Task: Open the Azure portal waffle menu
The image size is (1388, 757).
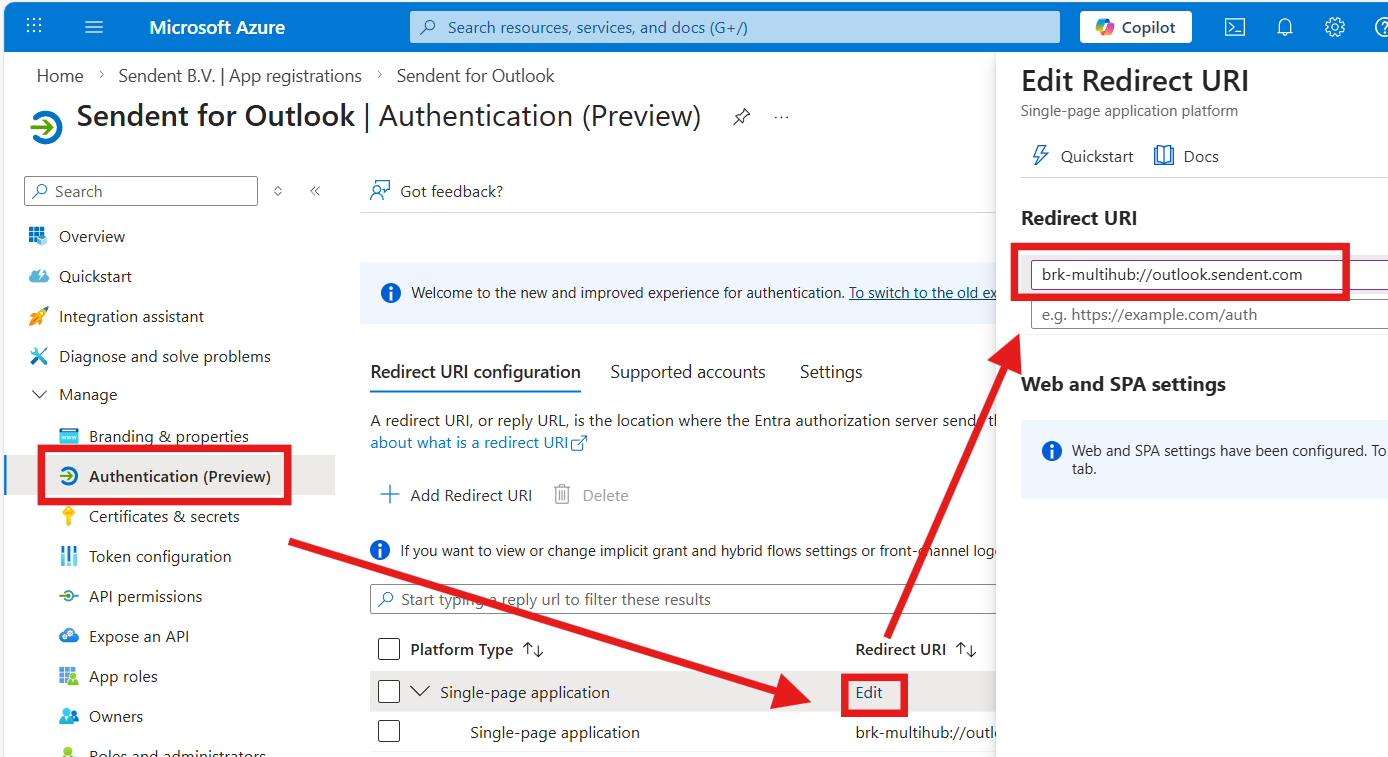Action: [x=34, y=27]
